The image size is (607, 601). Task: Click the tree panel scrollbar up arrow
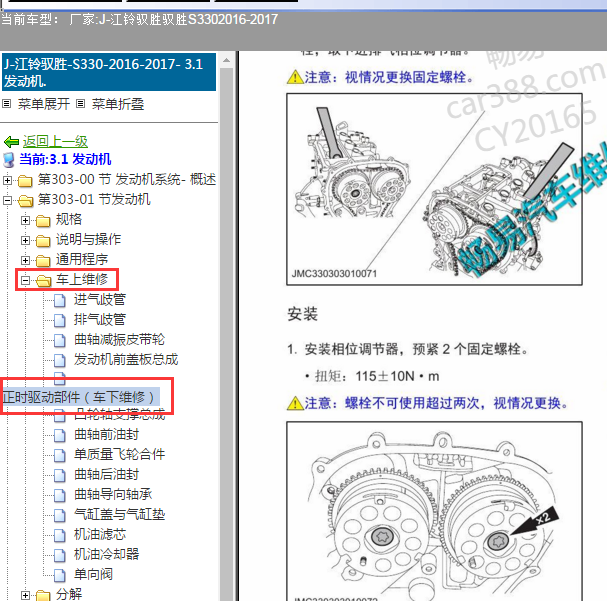226,60
